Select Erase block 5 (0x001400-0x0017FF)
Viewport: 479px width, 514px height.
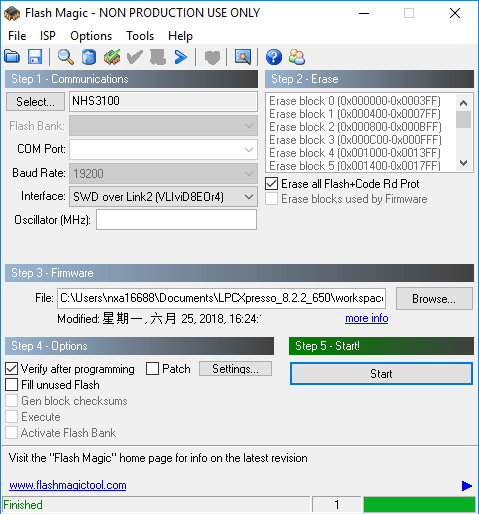pyautogui.click(x=355, y=166)
